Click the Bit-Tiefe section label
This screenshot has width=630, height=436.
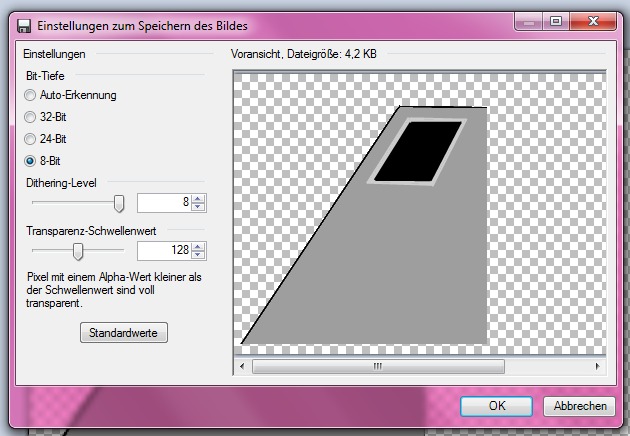tap(45, 76)
